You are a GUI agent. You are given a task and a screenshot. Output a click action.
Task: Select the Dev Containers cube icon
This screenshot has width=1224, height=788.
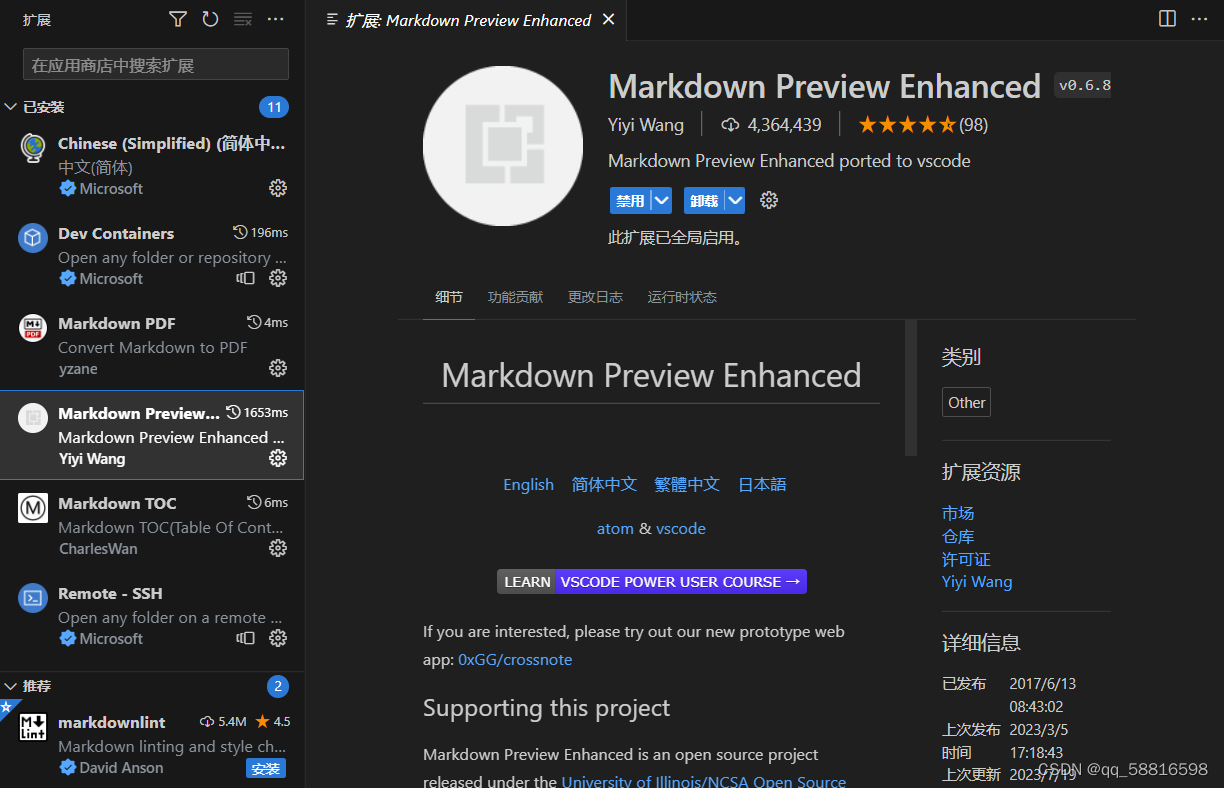pos(33,238)
